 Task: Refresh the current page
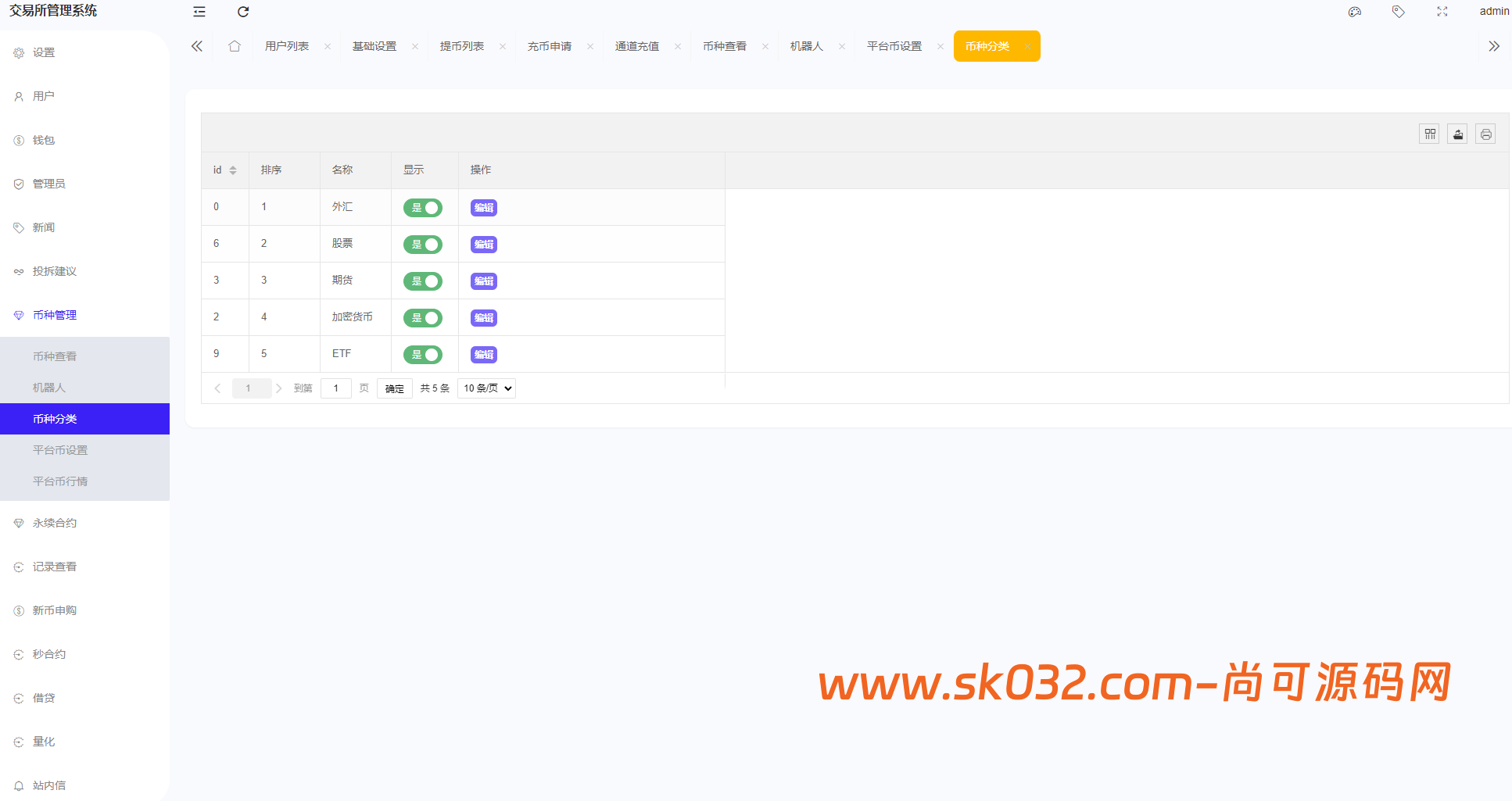click(243, 12)
